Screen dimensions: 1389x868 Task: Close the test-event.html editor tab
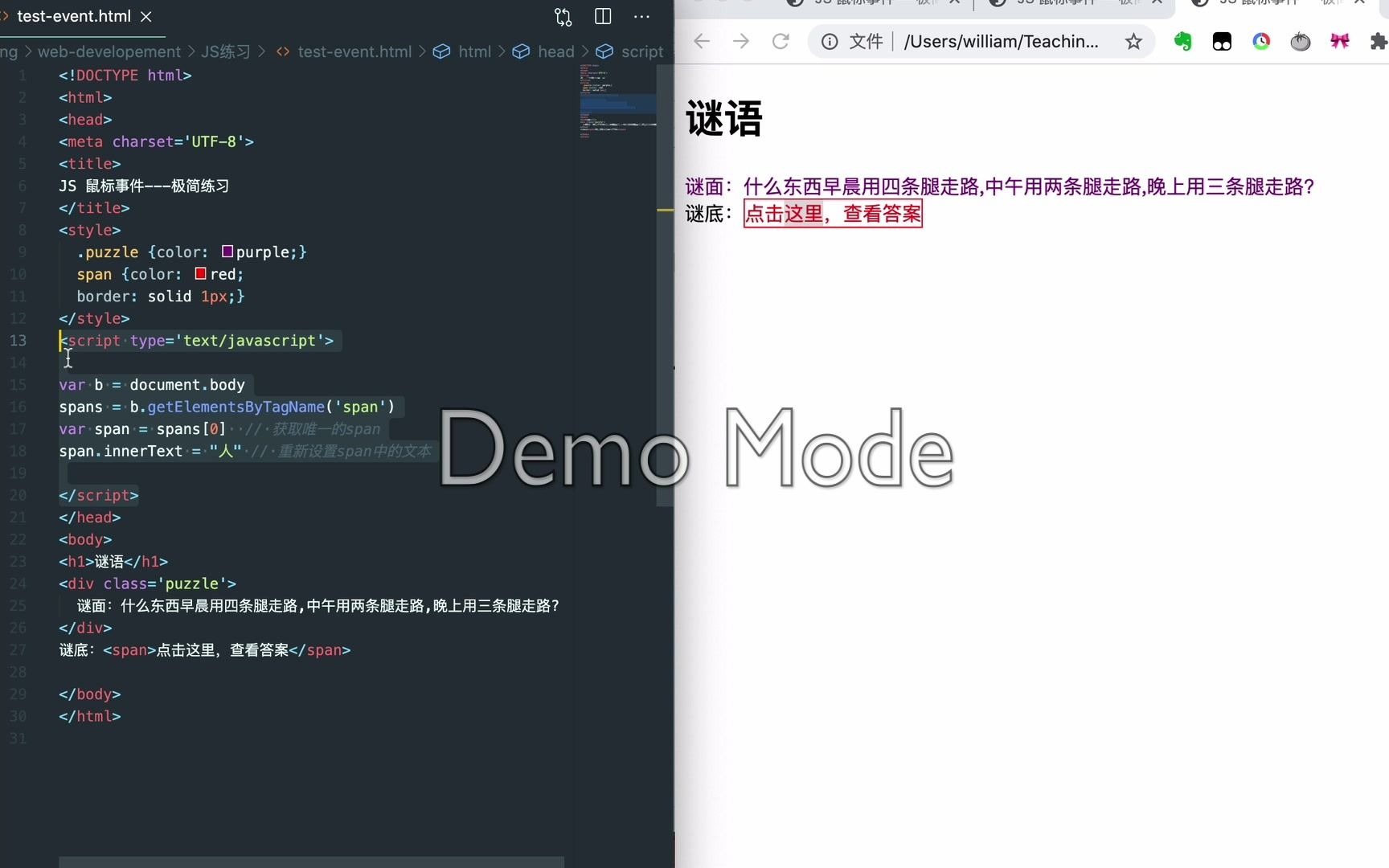pyautogui.click(x=146, y=16)
